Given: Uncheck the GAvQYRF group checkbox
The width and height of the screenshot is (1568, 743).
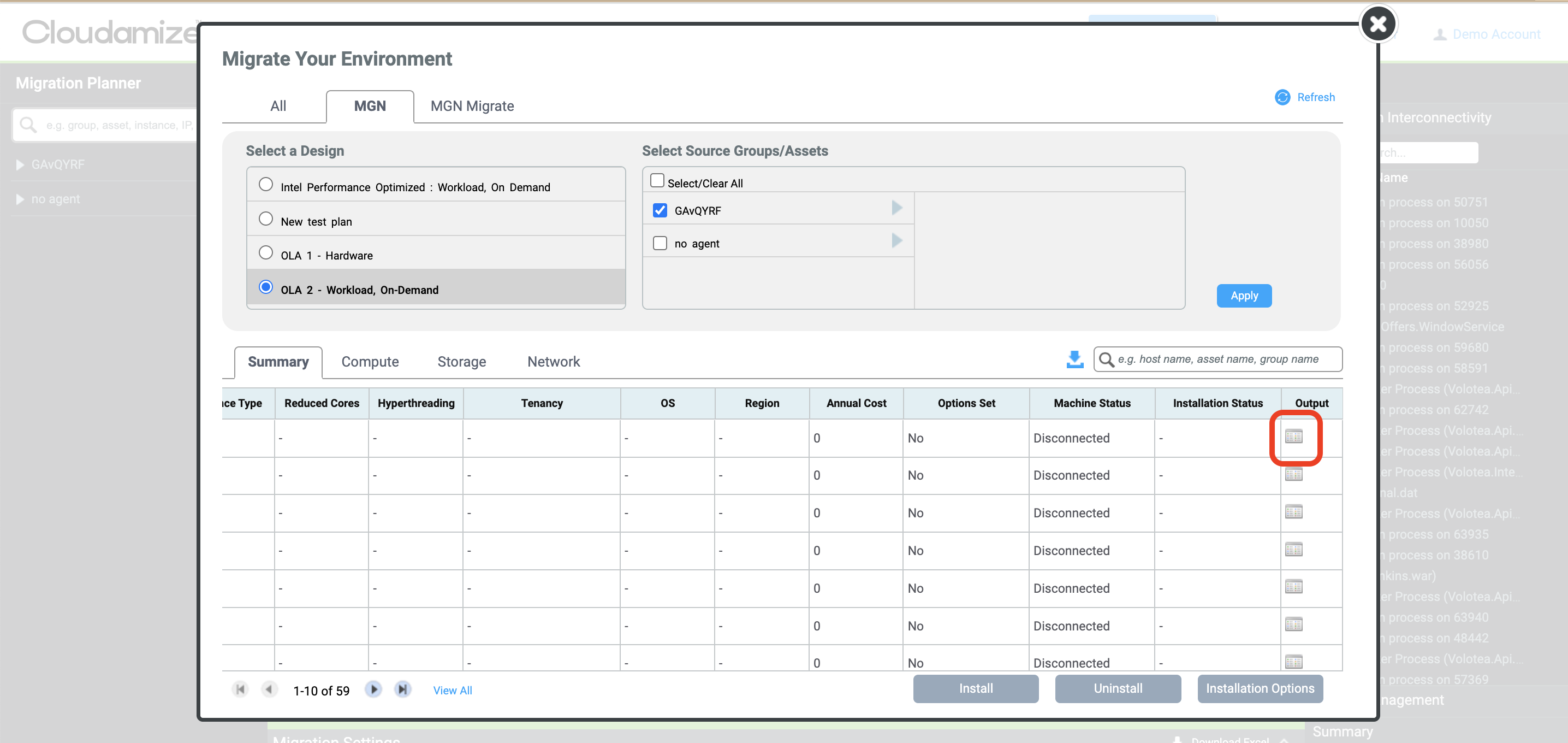Looking at the screenshot, I should click(x=660, y=211).
